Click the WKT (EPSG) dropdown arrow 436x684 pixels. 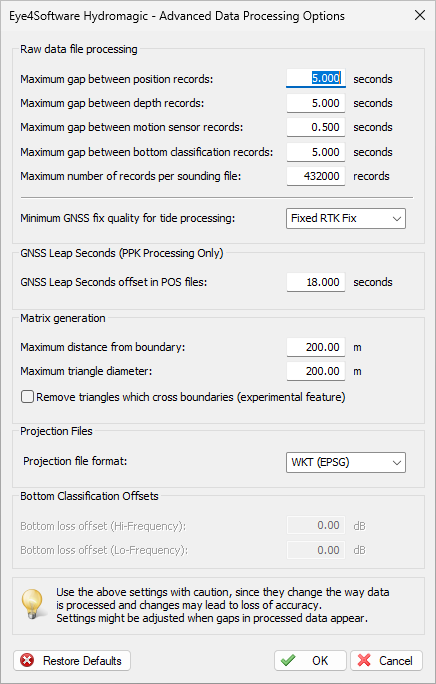[x=396, y=462]
